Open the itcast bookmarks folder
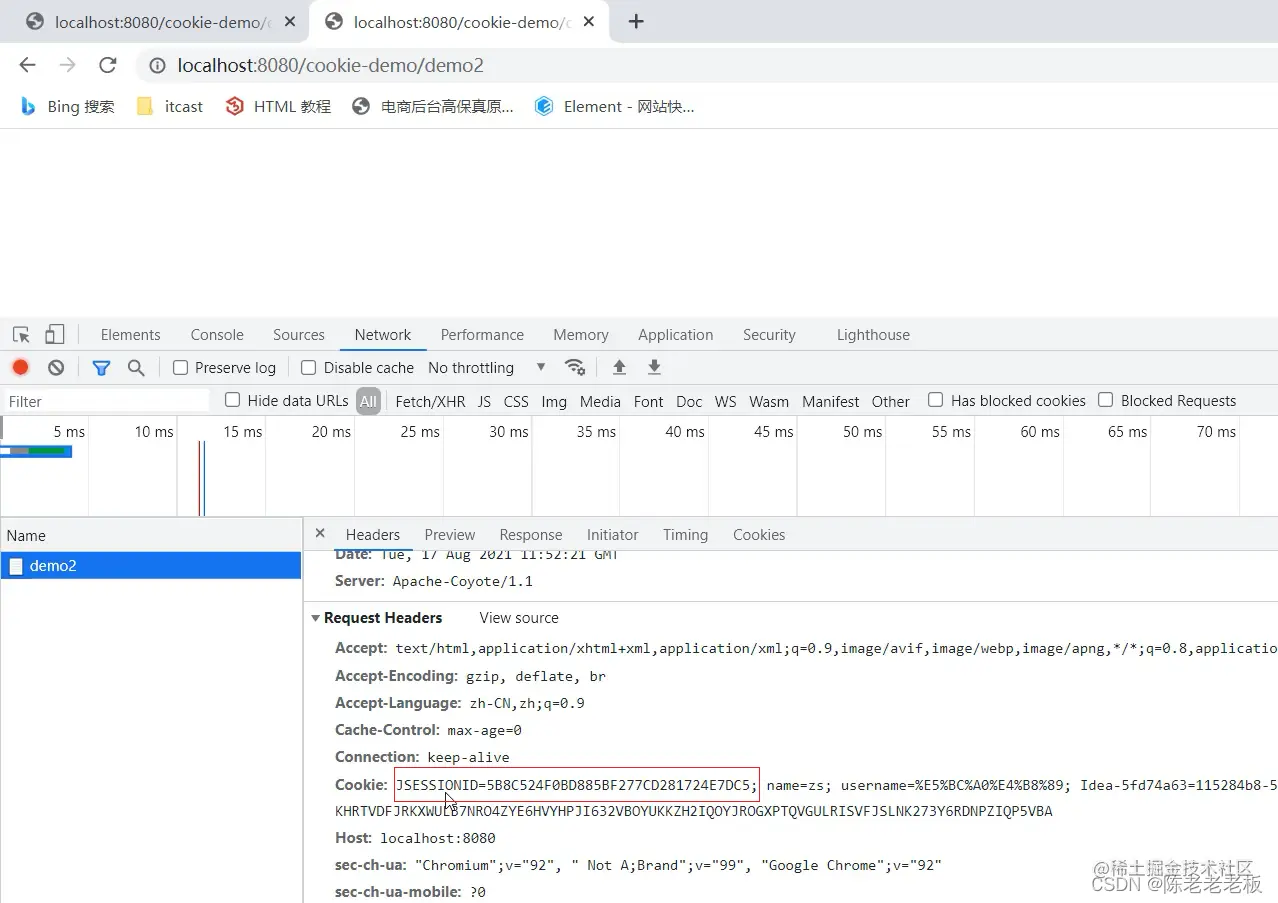 pos(170,106)
